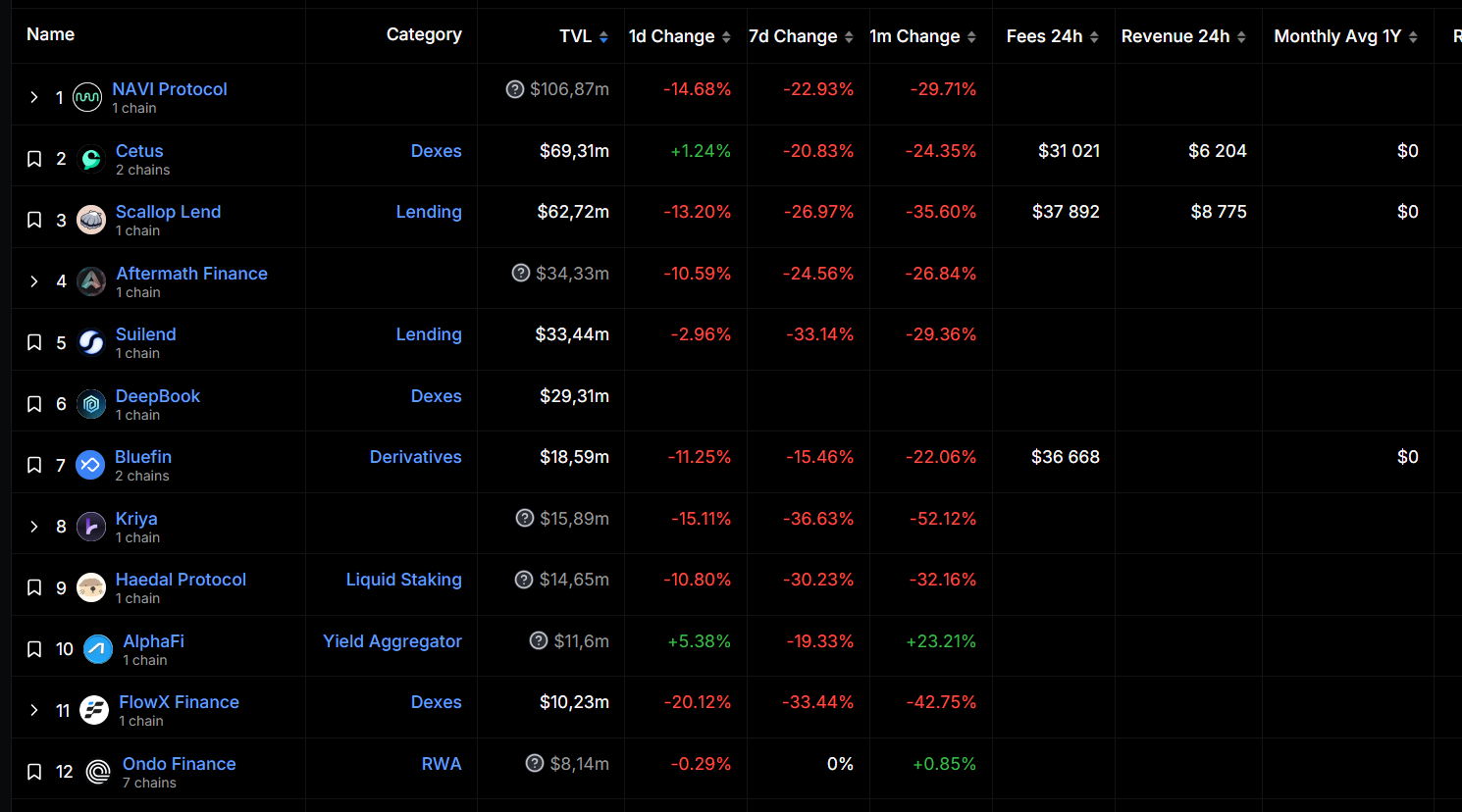Bookmark the Cetus protocol
The height and width of the screenshot is (812, 1462).
[x=34, y=159]
